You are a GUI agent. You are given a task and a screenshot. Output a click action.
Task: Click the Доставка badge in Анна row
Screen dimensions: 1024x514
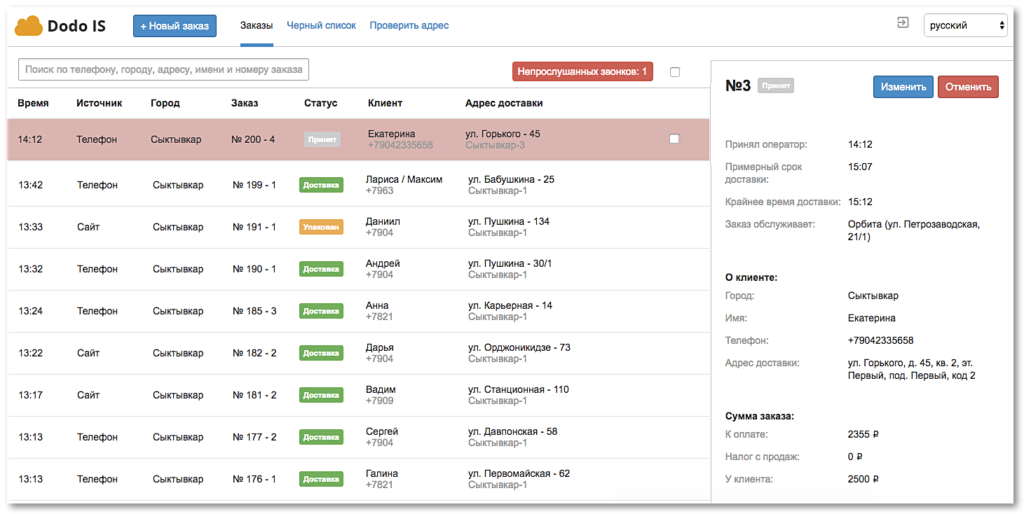[x=321, y=311]
